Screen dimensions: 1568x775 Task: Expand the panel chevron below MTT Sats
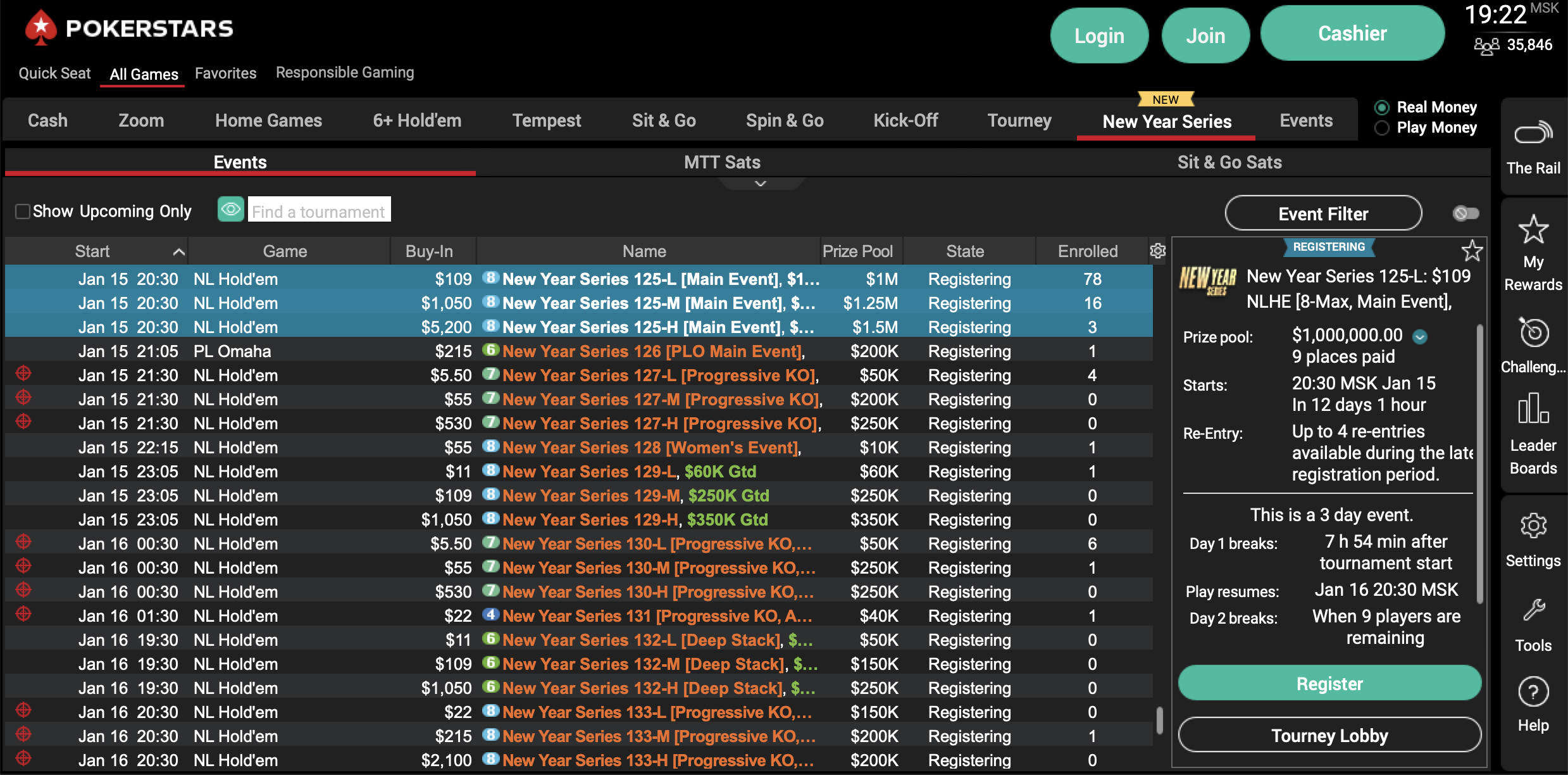[x=761, y=184]
